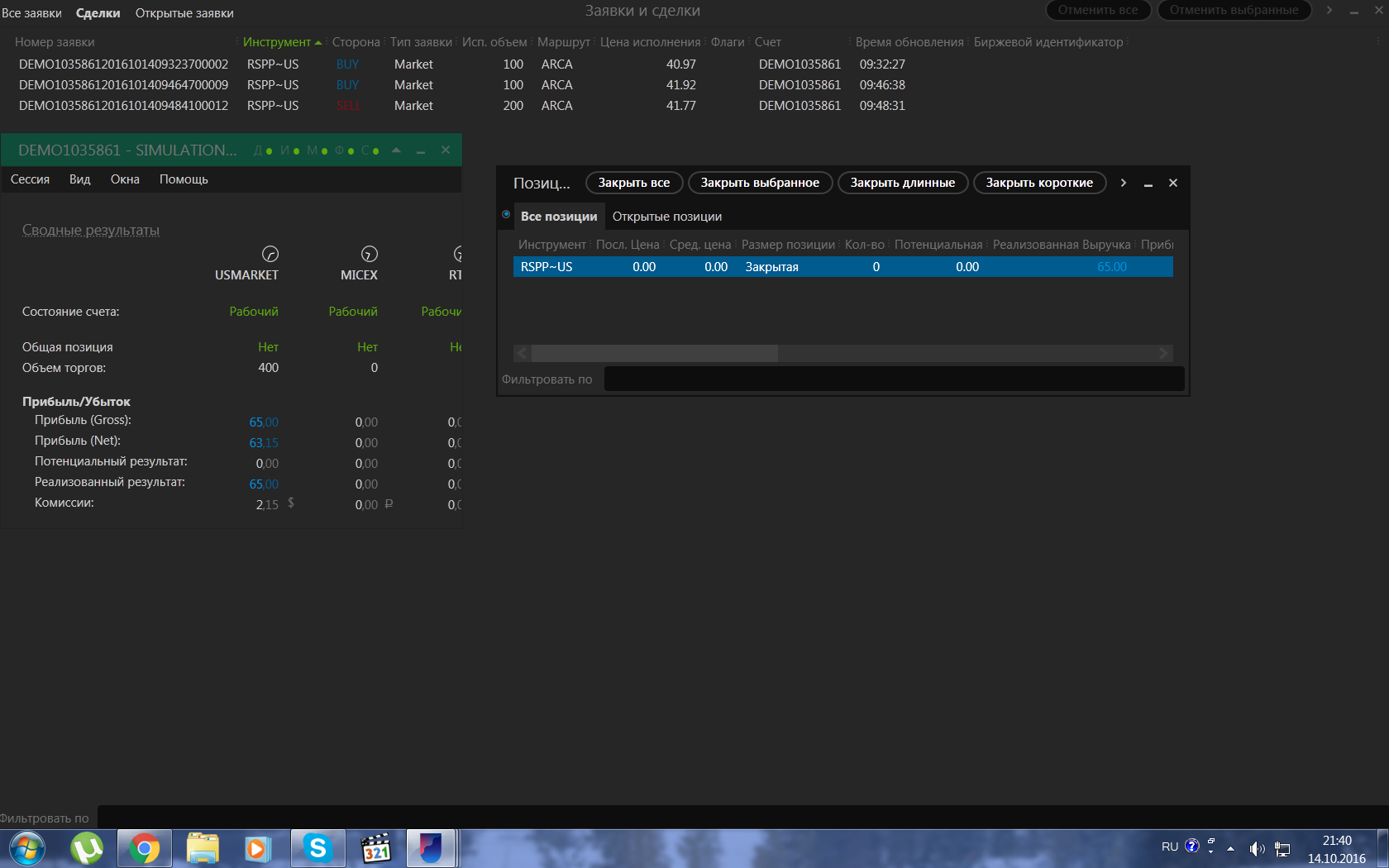Close the positions window
The height and width of the screenshot is (868, 1389).
click(1173, 183)
